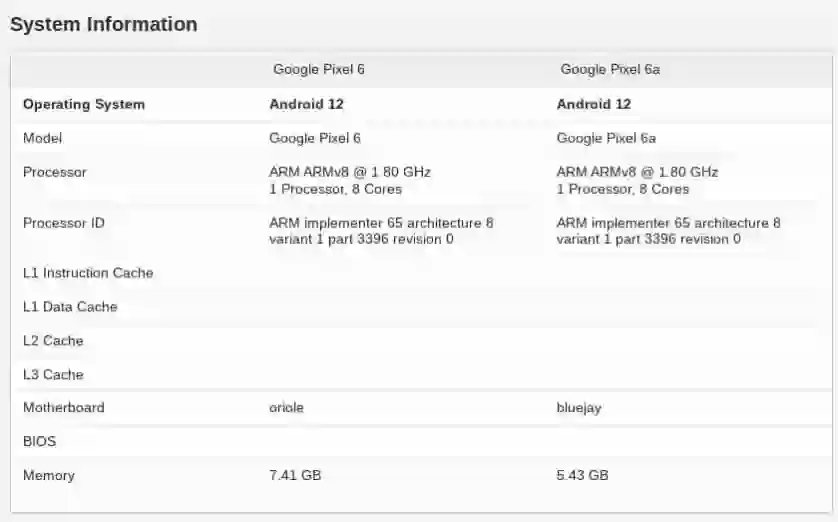Click the System Information heading
The image size is (838, 522).
click(104, 24)
